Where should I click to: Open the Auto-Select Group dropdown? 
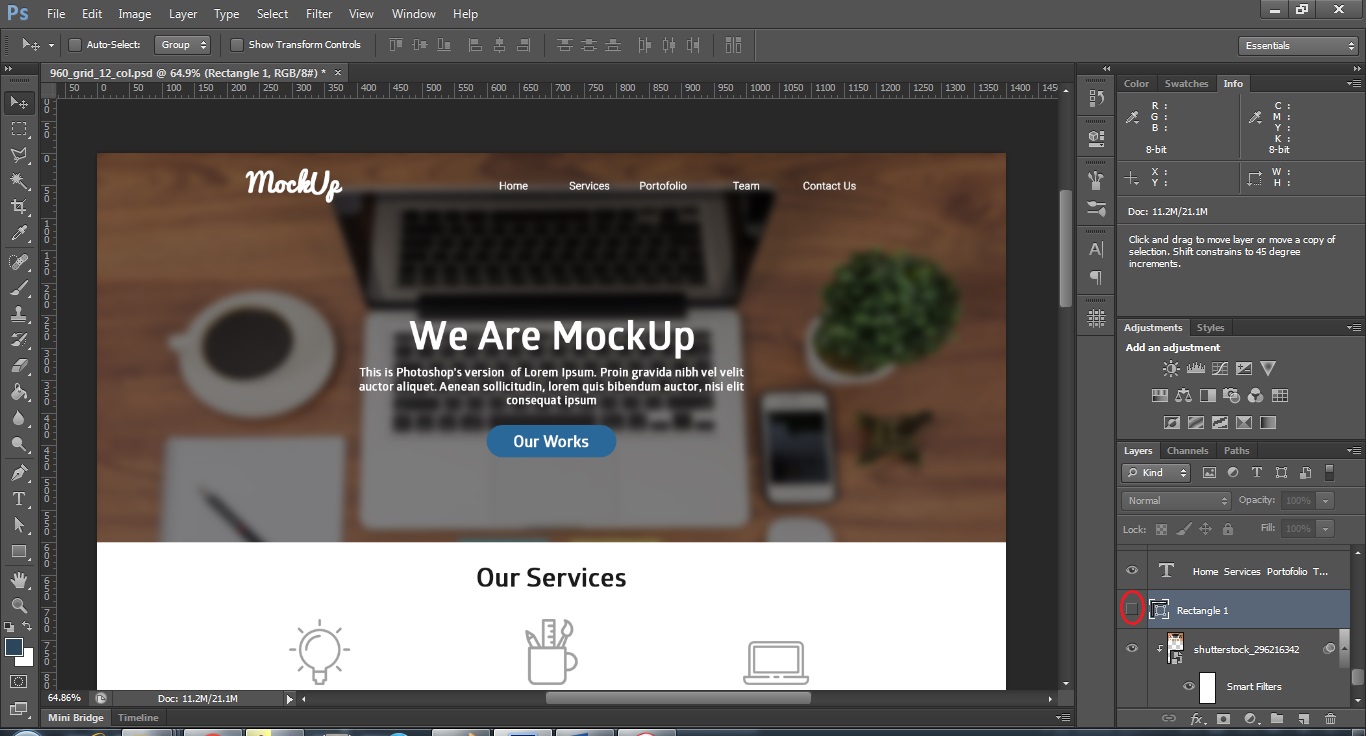click(x=183, y=45)
